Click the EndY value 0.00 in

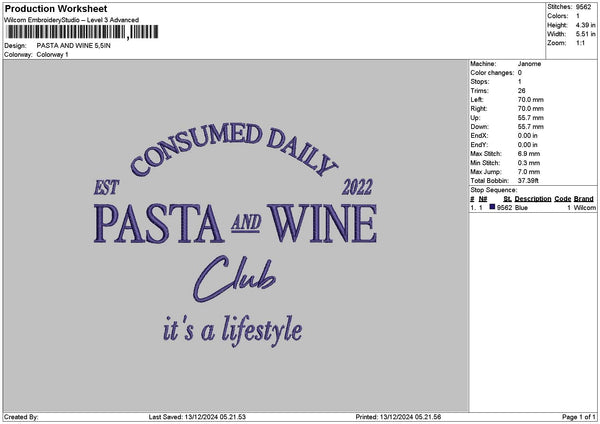[527, 145]
